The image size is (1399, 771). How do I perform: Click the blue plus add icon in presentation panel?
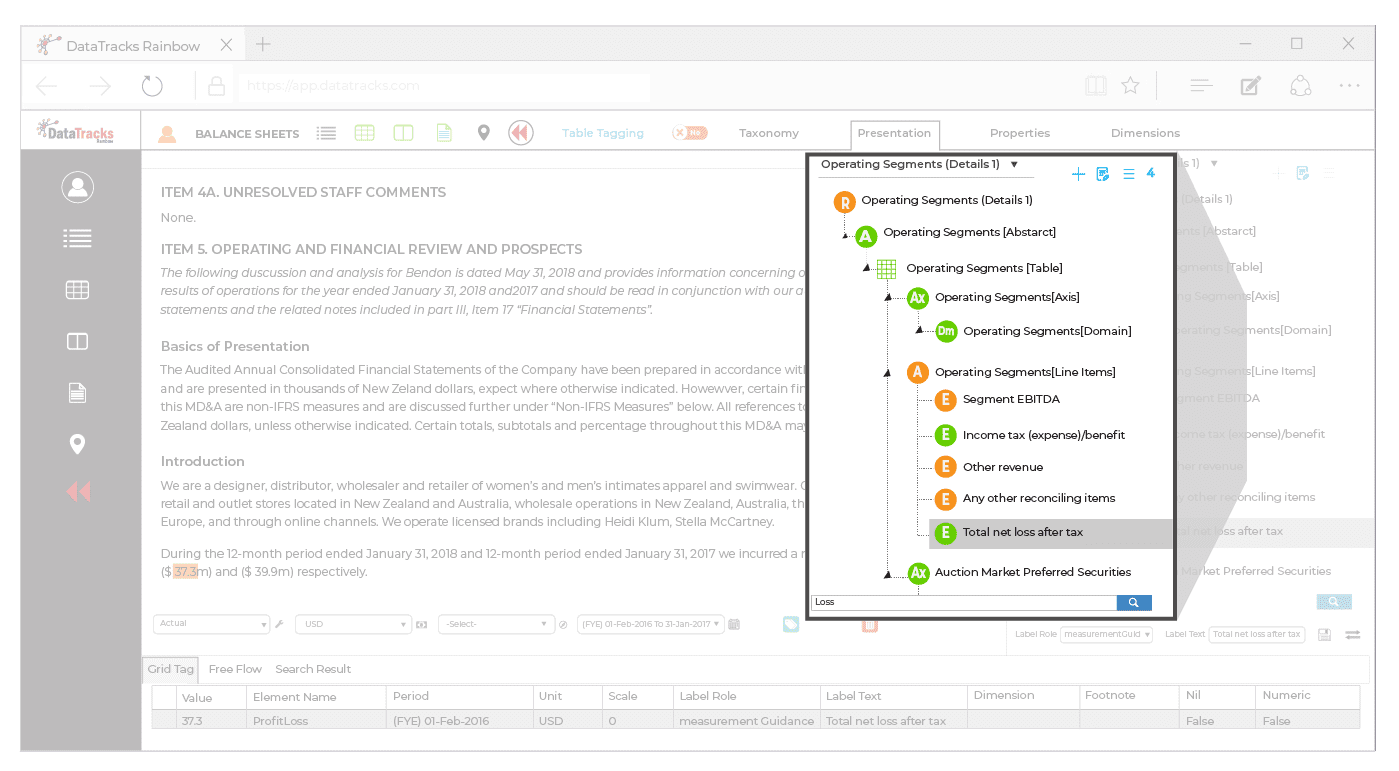[1078, 174]
